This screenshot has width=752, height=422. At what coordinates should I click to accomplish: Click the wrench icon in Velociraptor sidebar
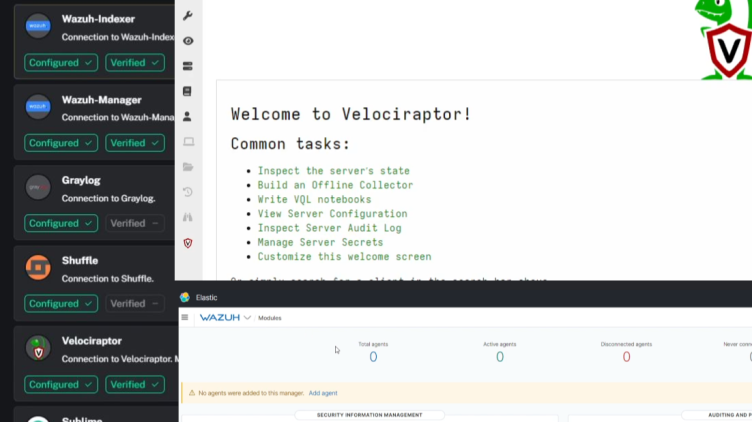coord(188,16)
